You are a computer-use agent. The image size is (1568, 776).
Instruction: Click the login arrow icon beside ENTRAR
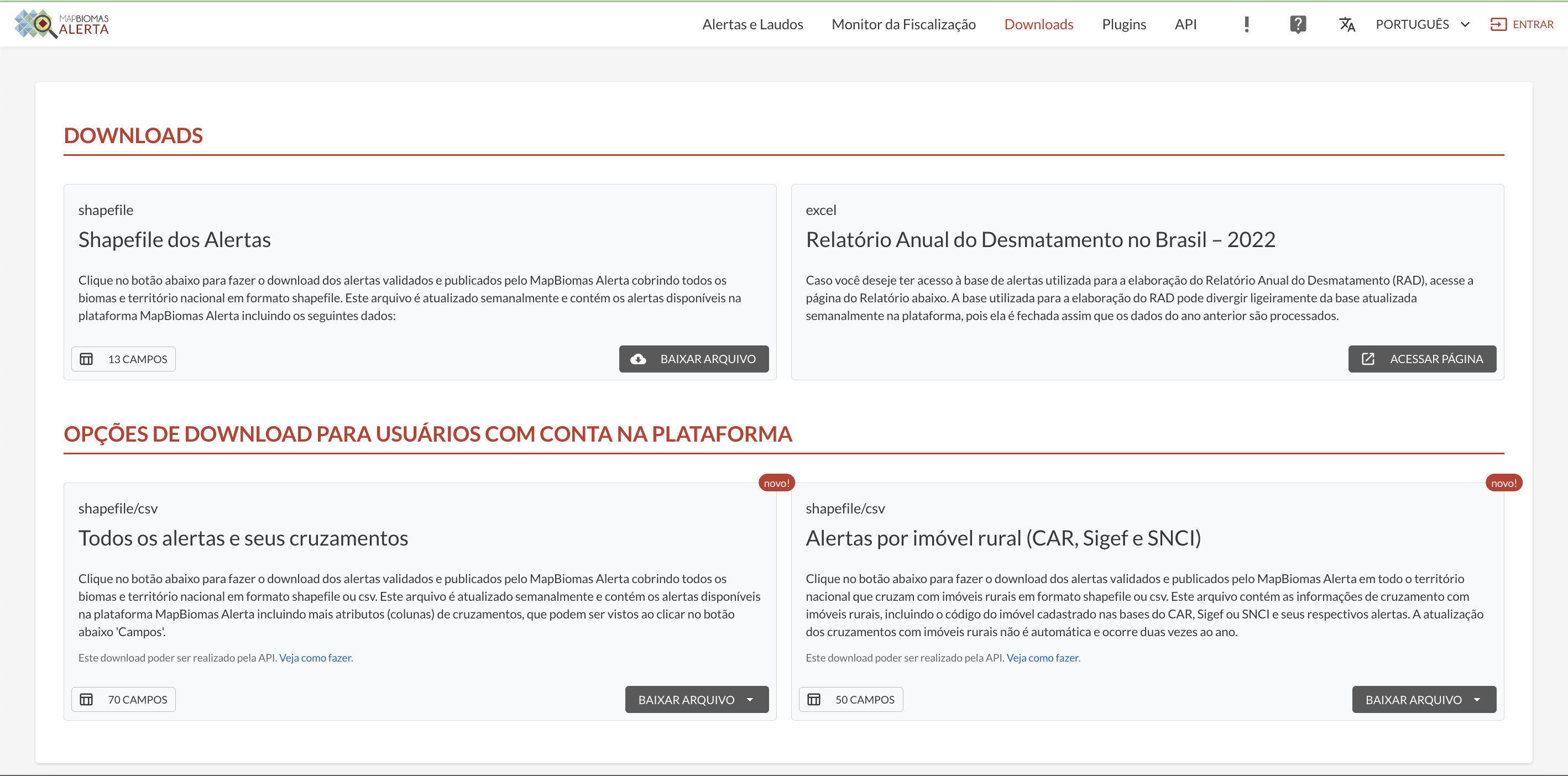pos(1498,24)
